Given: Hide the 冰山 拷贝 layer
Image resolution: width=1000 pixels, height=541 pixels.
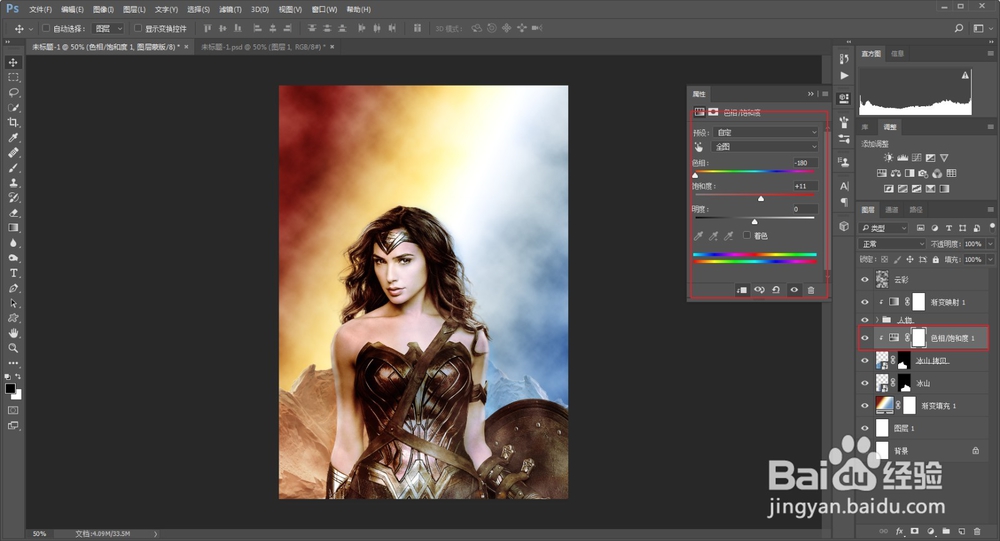Looking at the screenshot, I should 865,361.
